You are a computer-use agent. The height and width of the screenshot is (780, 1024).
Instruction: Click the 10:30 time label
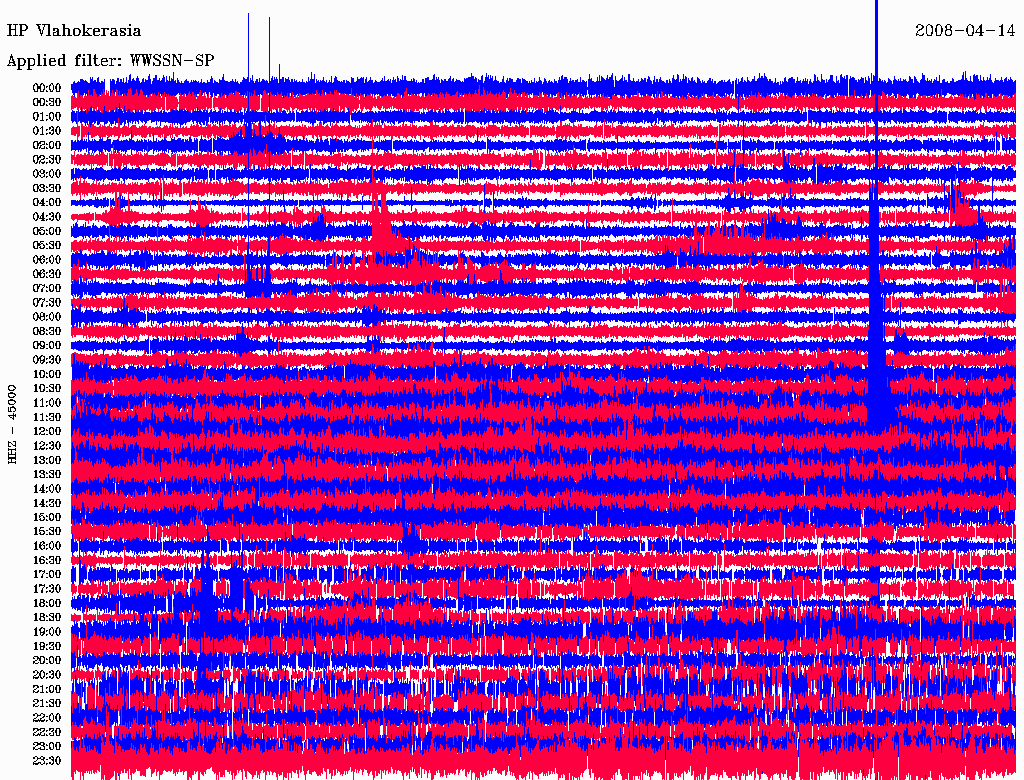(47, 389)
